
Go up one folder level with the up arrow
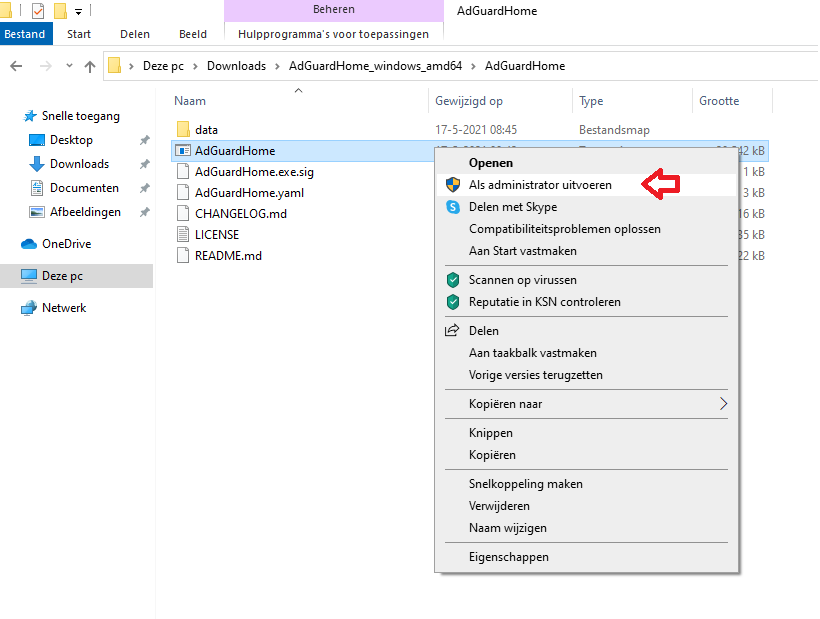coord(90,66)
